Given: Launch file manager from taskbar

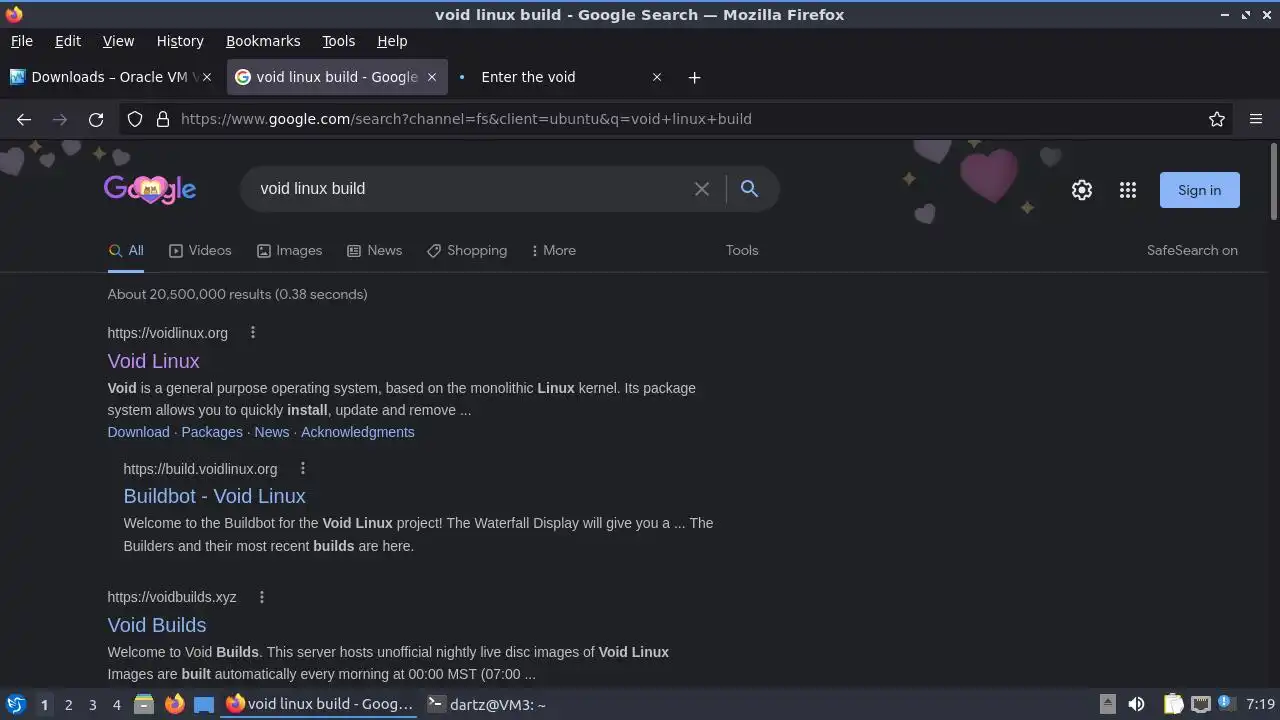Looking at the screenshot, I should point(144,704).
